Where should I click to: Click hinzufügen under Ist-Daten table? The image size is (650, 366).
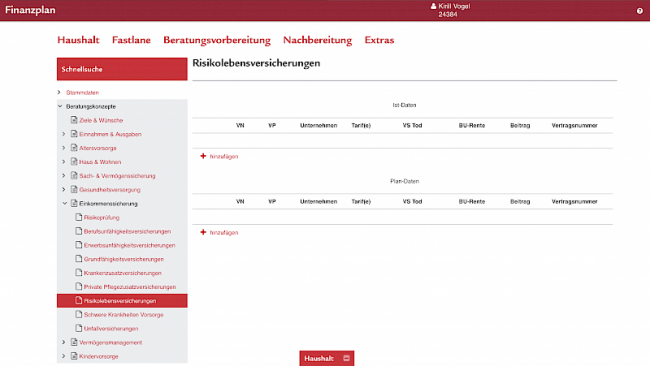click(224, 157)
